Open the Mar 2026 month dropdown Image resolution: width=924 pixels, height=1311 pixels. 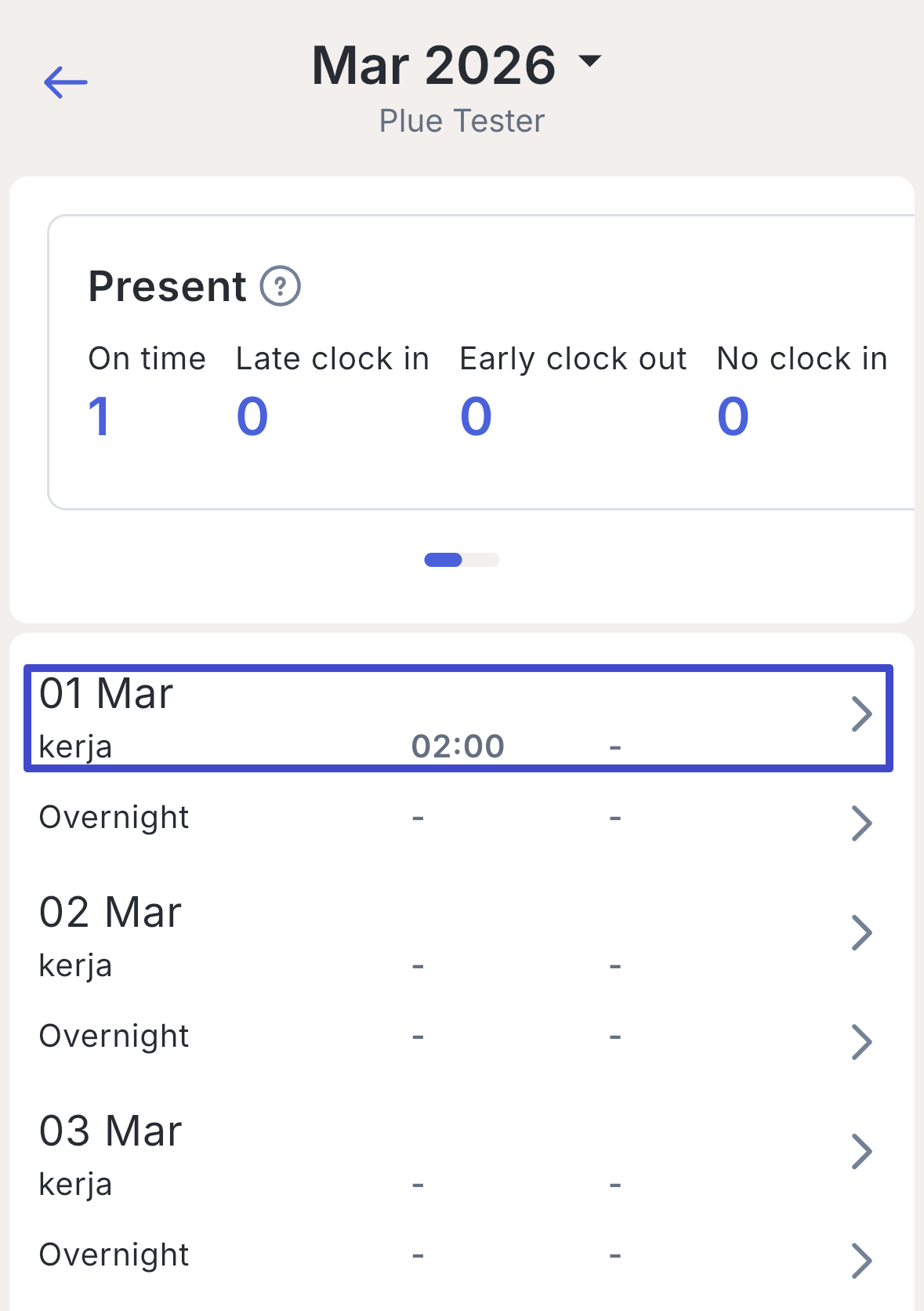pyautogui.click(x=434, y=65)
